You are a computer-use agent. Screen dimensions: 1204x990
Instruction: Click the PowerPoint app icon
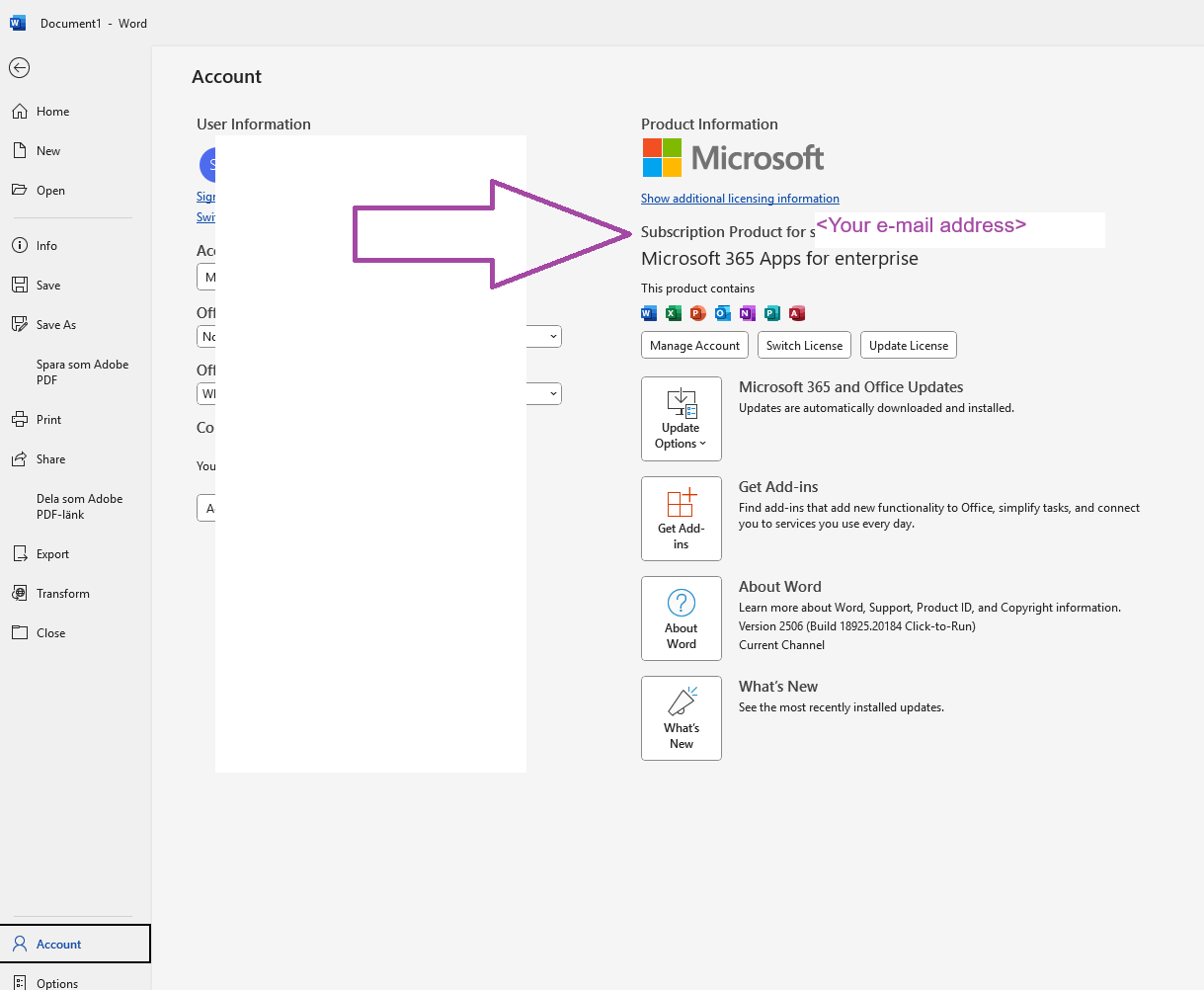point(698,313)
